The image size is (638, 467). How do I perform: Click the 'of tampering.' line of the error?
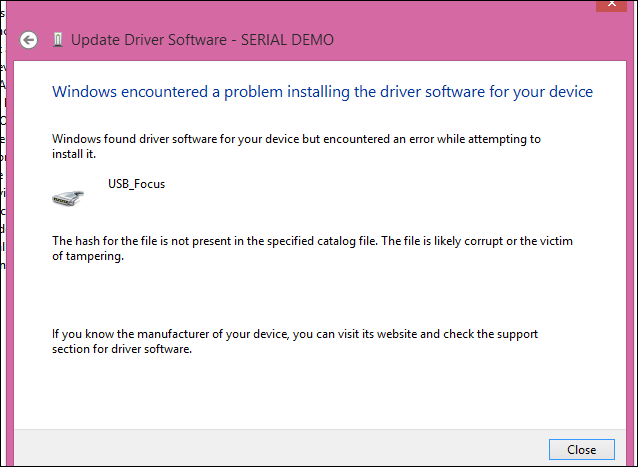click(88, 256)
